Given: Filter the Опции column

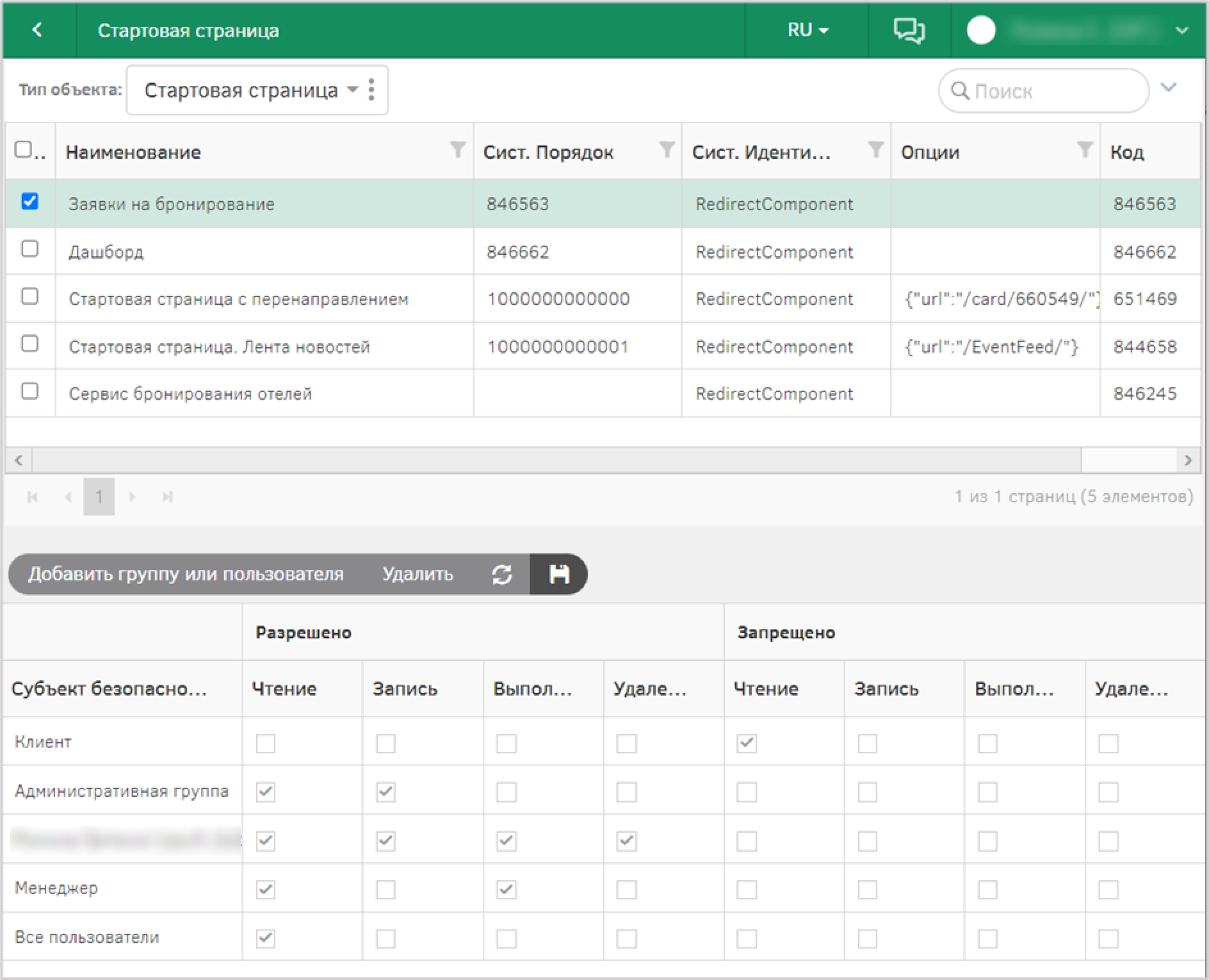Looking at the screenshot, I should (1085, 150).
